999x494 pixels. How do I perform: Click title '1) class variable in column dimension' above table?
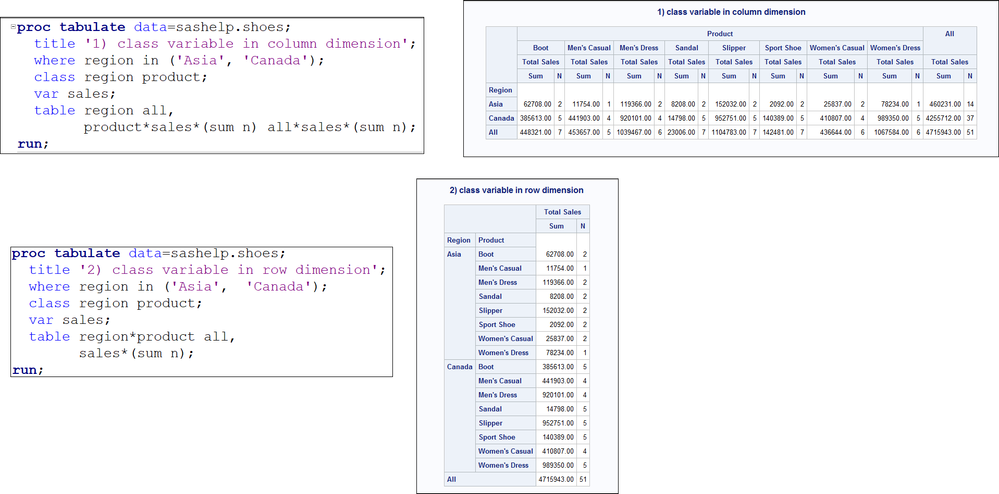click(731, 12)
